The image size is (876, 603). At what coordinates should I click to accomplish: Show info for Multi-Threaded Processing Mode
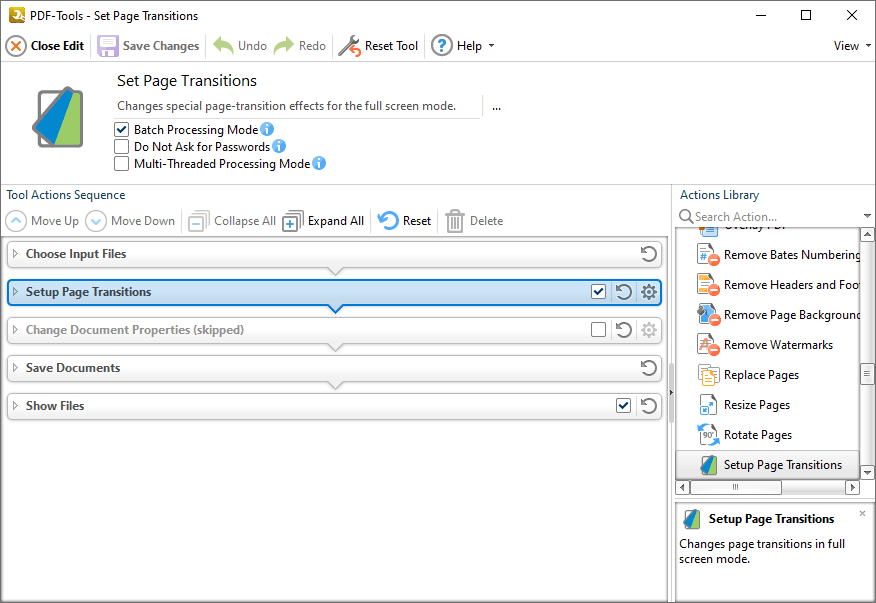point(319,163)
